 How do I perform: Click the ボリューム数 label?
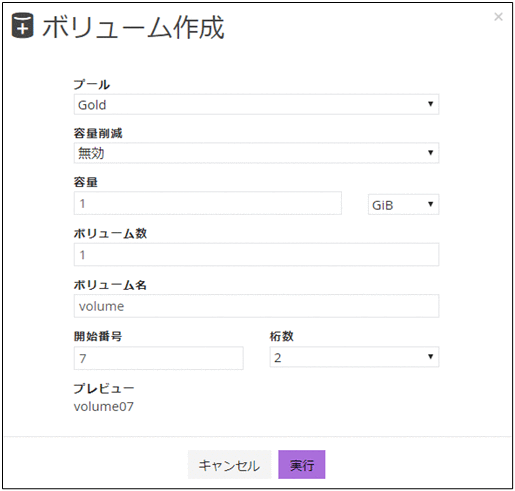[110, 233]
